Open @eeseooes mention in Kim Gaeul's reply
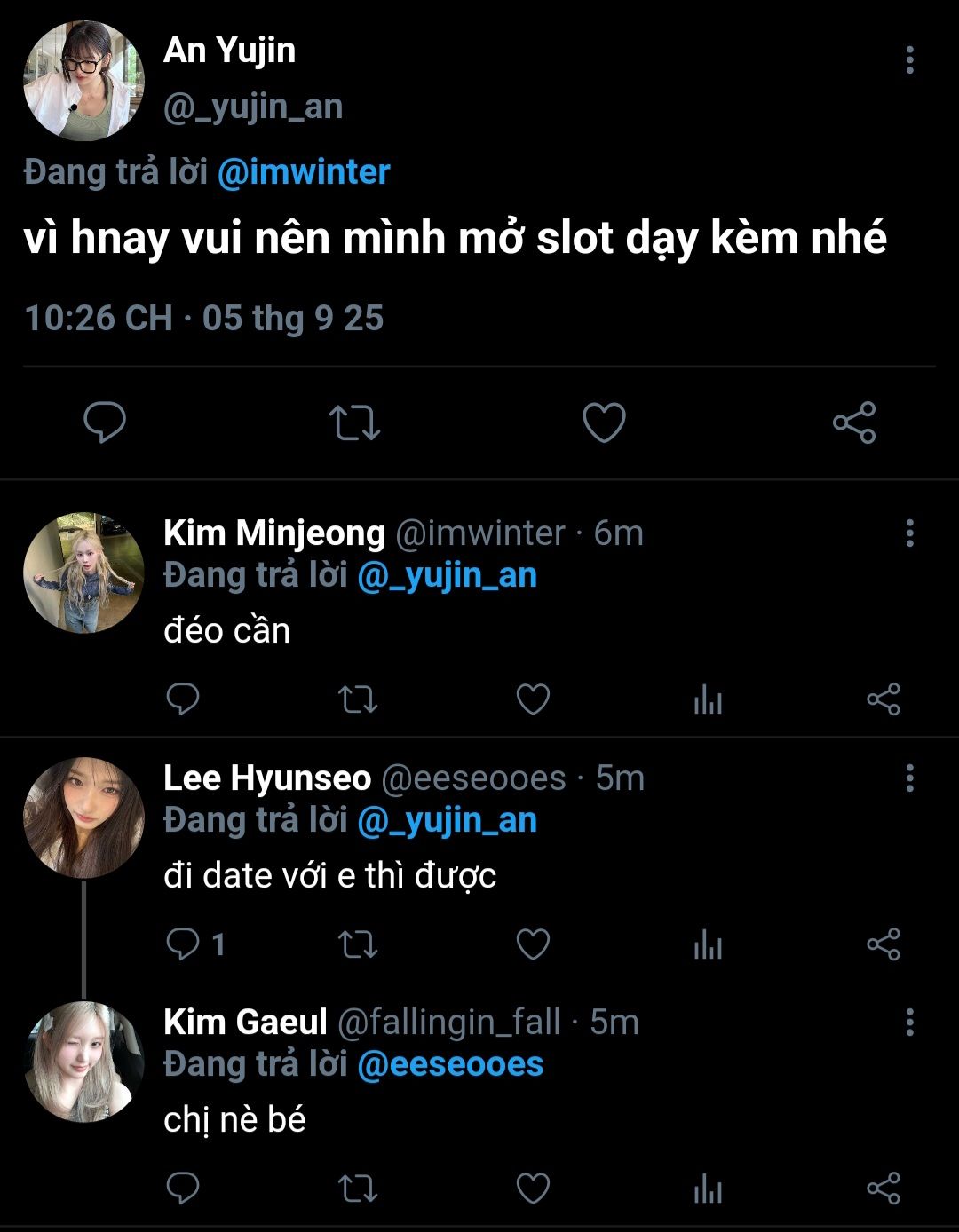The width and height of the screenshot is (959, 1232). pyautogui.click(x=450, y=1064)
